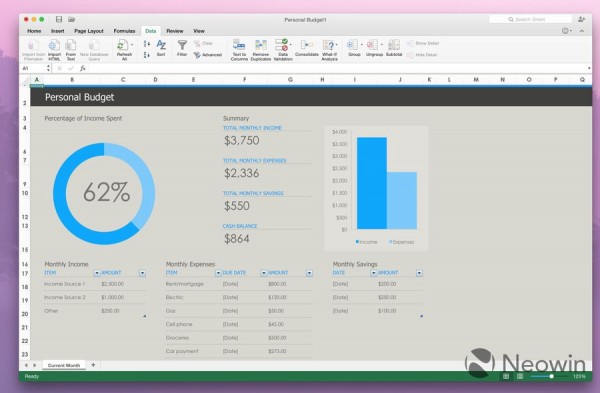The width and height of the screenshot is (600, 393).
Task: Open the Insert ribbon tab
Action: (x=57, y=31)
